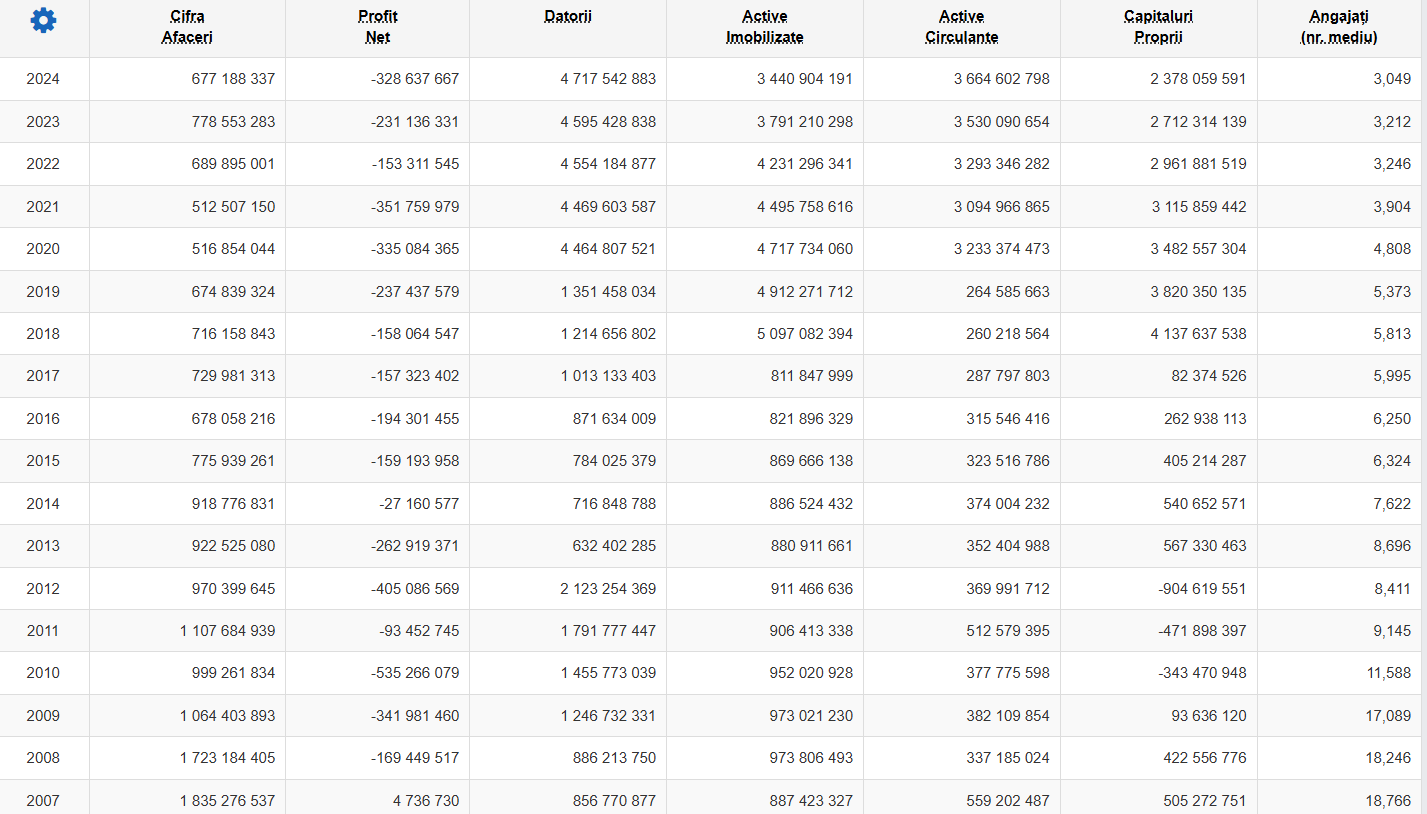
Task: Click debts value 716 848 788
Action: [x=614, y=504]
